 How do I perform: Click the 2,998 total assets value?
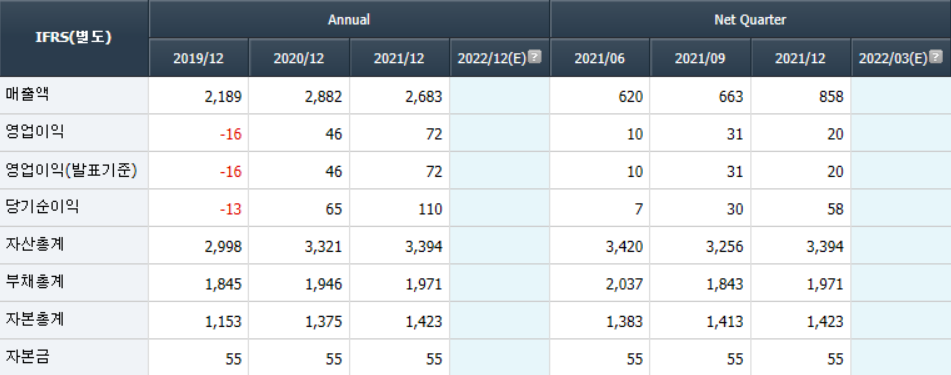pyautogui.click(x=224, y=247)
